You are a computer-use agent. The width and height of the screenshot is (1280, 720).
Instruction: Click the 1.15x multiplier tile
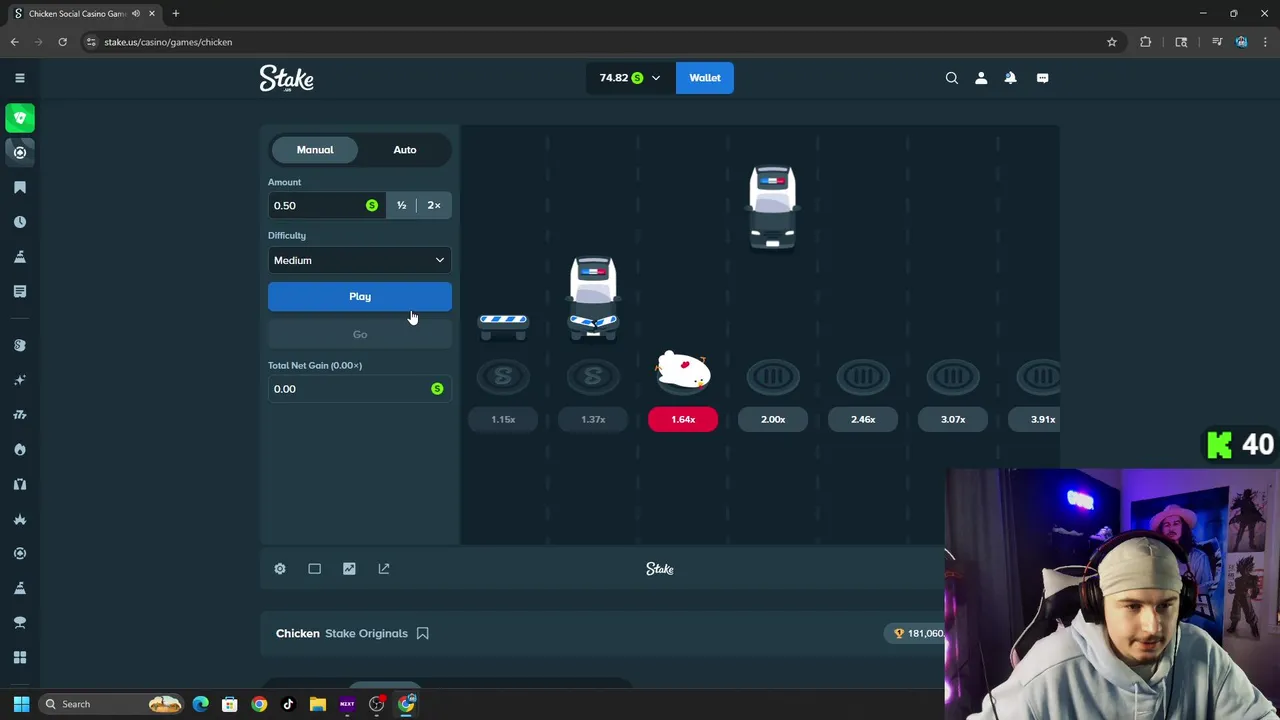coord(503,420)
